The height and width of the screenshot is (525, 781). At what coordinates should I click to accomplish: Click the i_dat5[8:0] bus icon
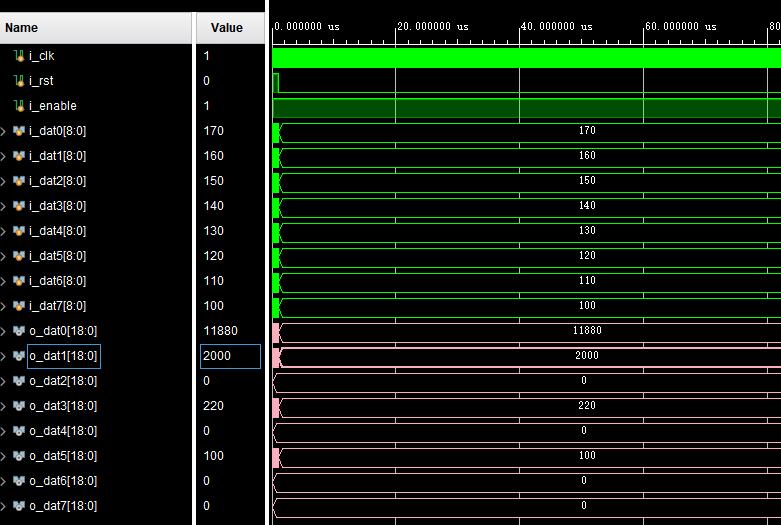pos(19,256)
